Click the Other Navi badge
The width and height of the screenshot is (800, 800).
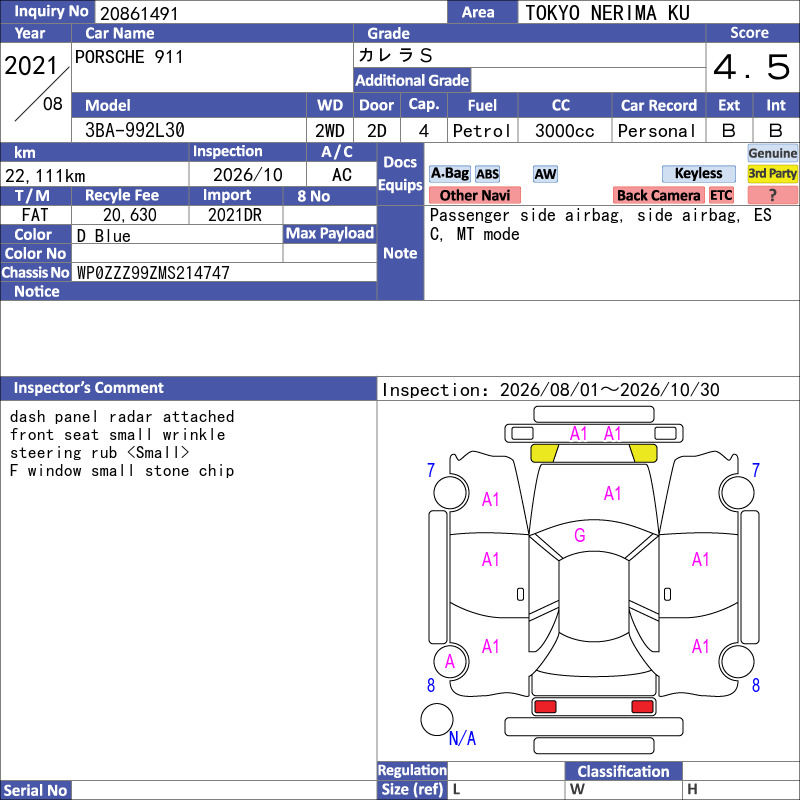(474, 195)
